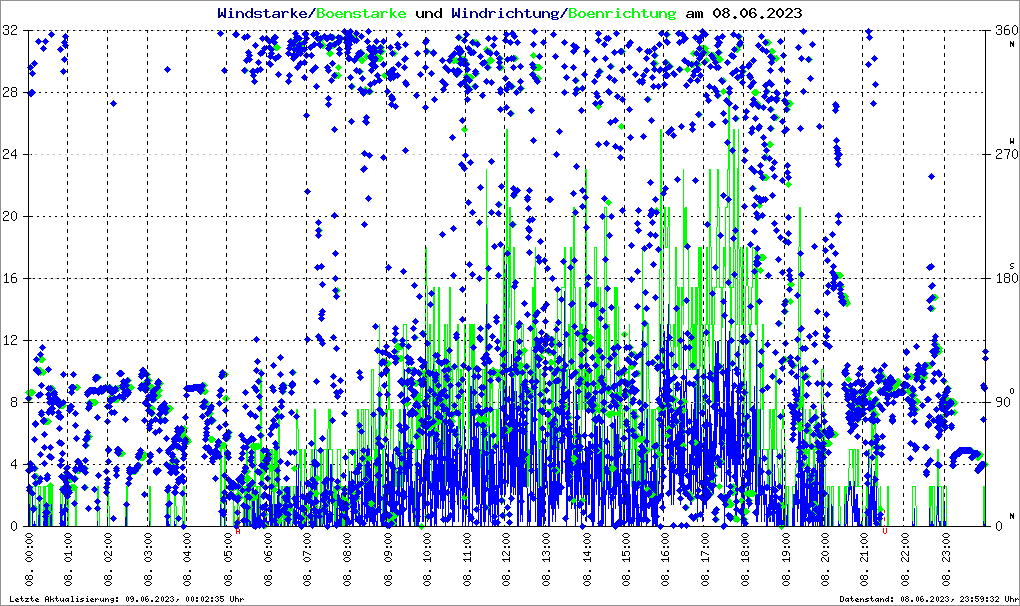Click the '90' direction axis label
The height and width of the screenshot is (606, 1020).
[x=1003, y=402]
